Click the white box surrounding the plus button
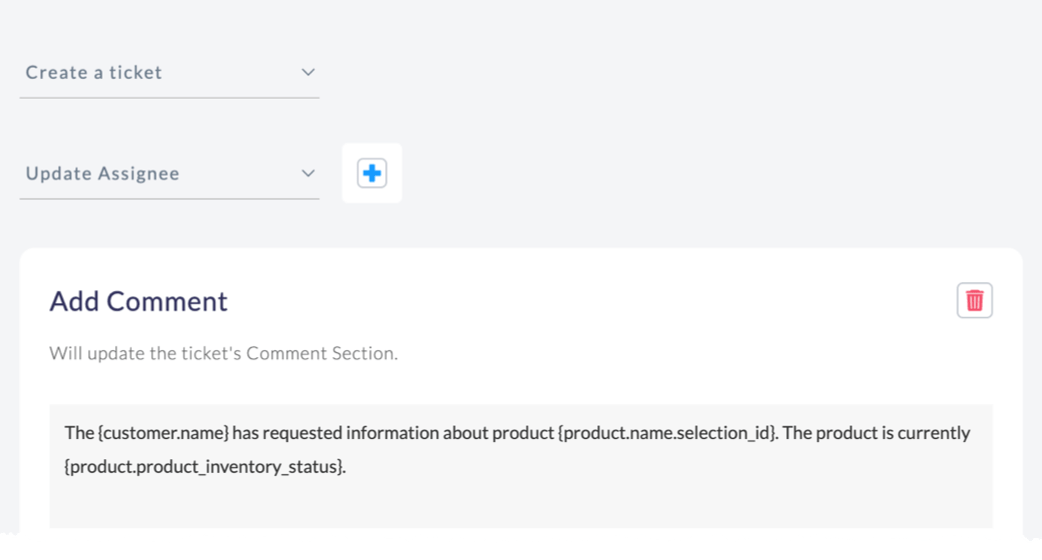 [x=371, y=173]
